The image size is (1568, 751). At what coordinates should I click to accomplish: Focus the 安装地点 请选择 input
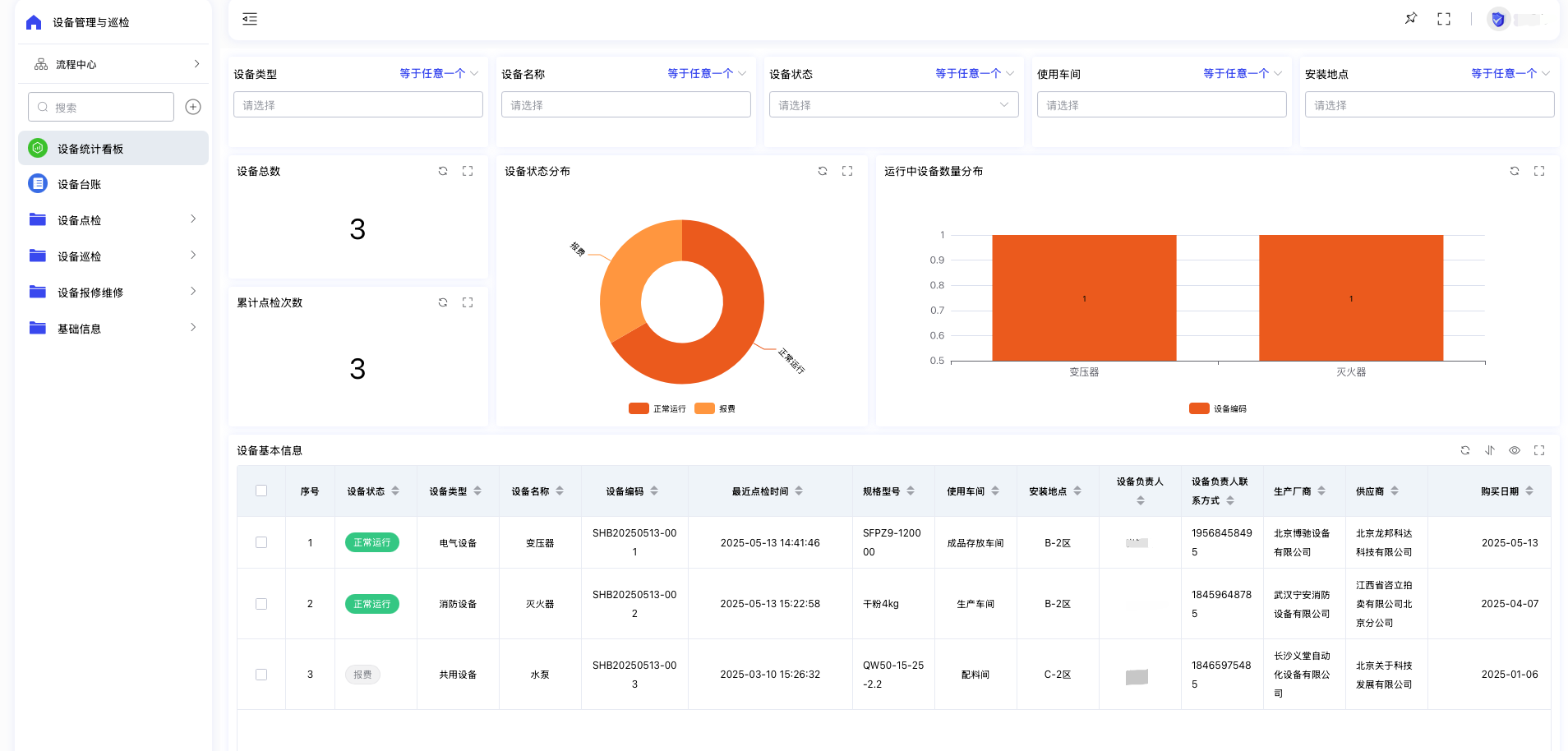(1430, 104)
